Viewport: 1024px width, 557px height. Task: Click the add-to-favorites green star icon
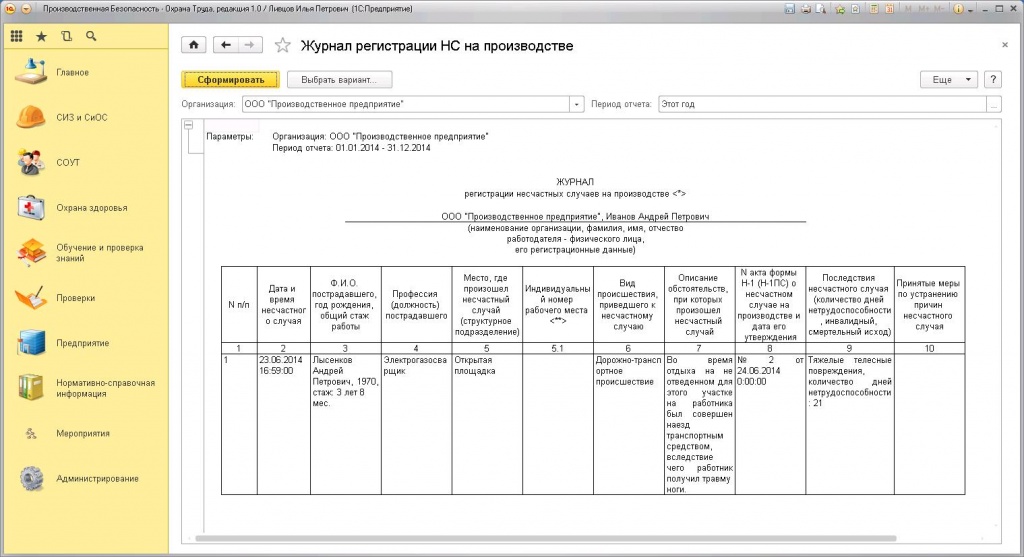(x=840, y=9)
